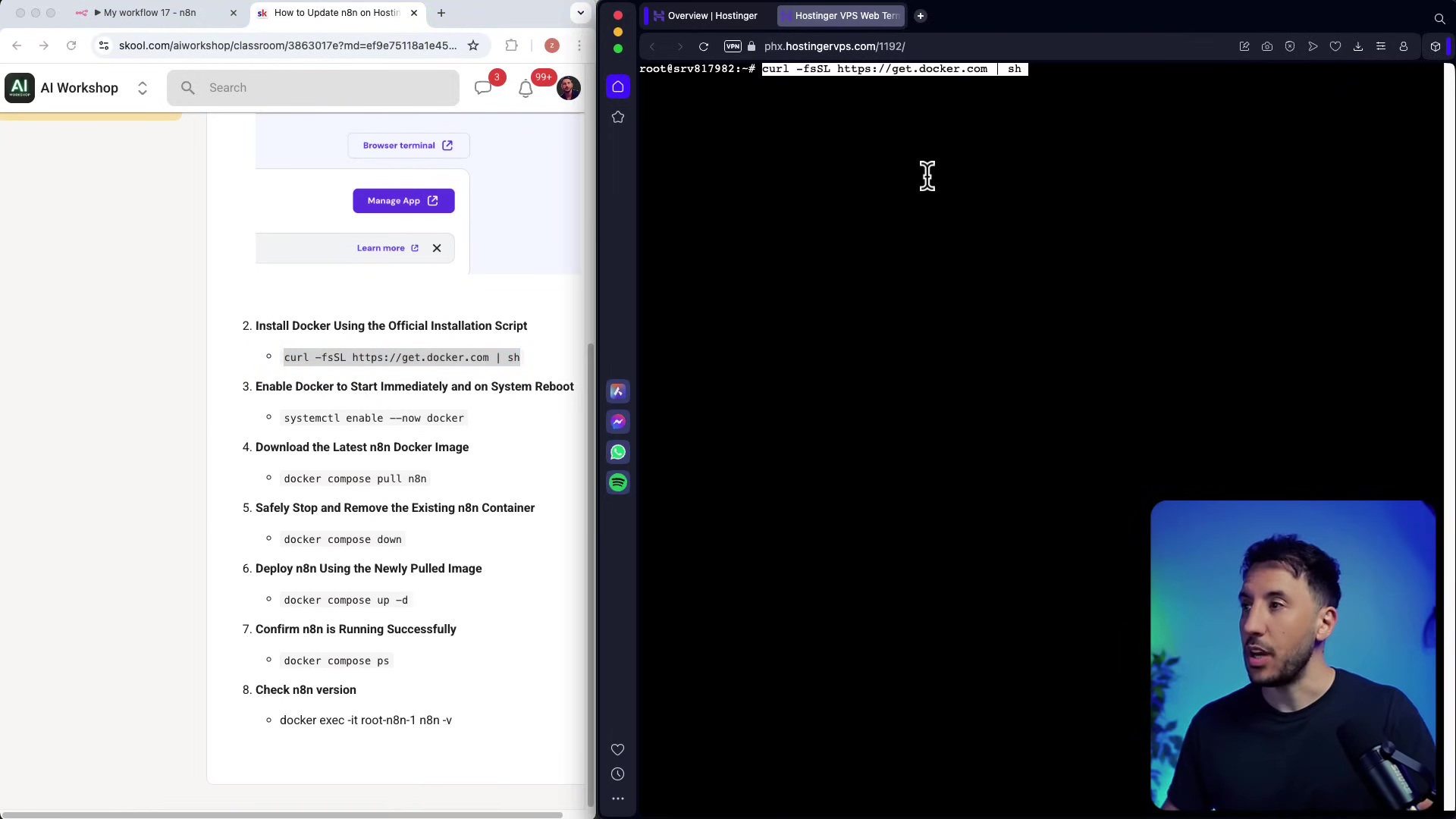Image resolution: width=1456 pixels, height=819 pixels.
Task: Open Opera sidebar history clock icon
Action: point(618,774)
